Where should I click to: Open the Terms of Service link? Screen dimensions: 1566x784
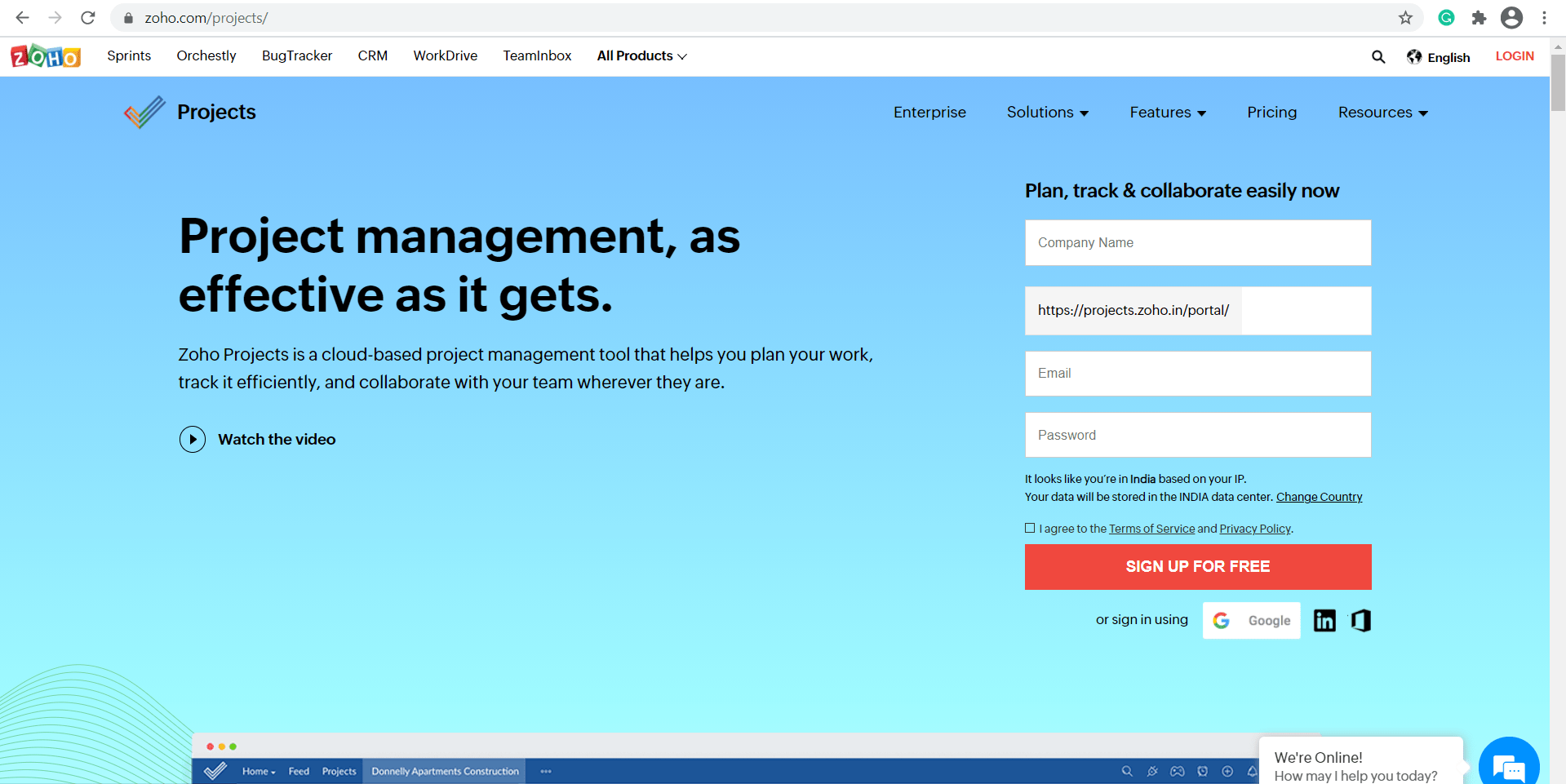[x=1151, y=529]
